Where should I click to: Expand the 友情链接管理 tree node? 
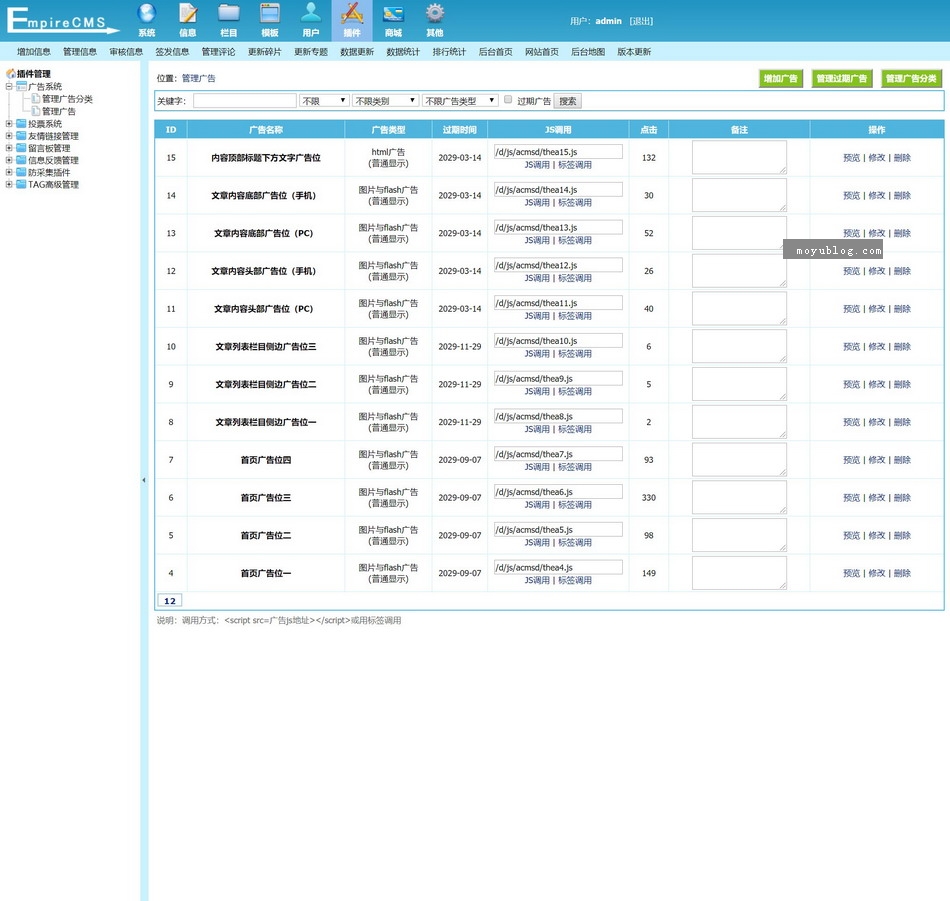[9, 136]
